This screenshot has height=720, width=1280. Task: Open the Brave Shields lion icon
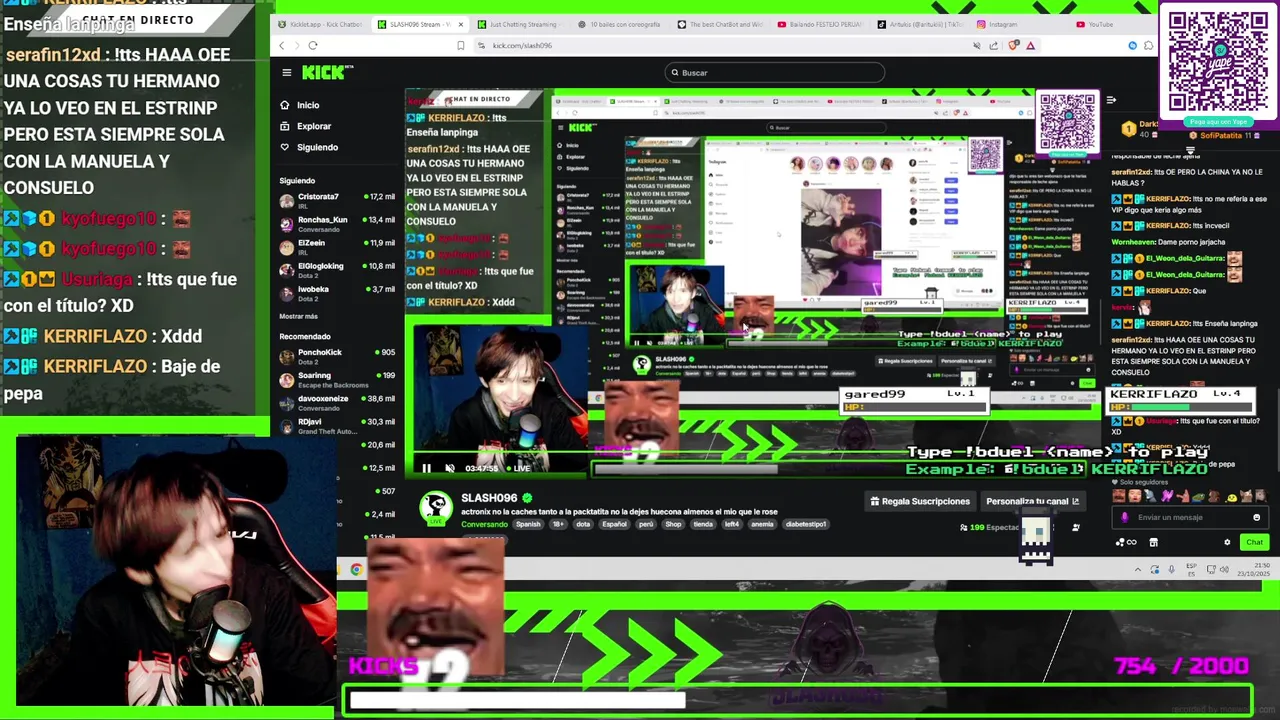coord(1014,45)
